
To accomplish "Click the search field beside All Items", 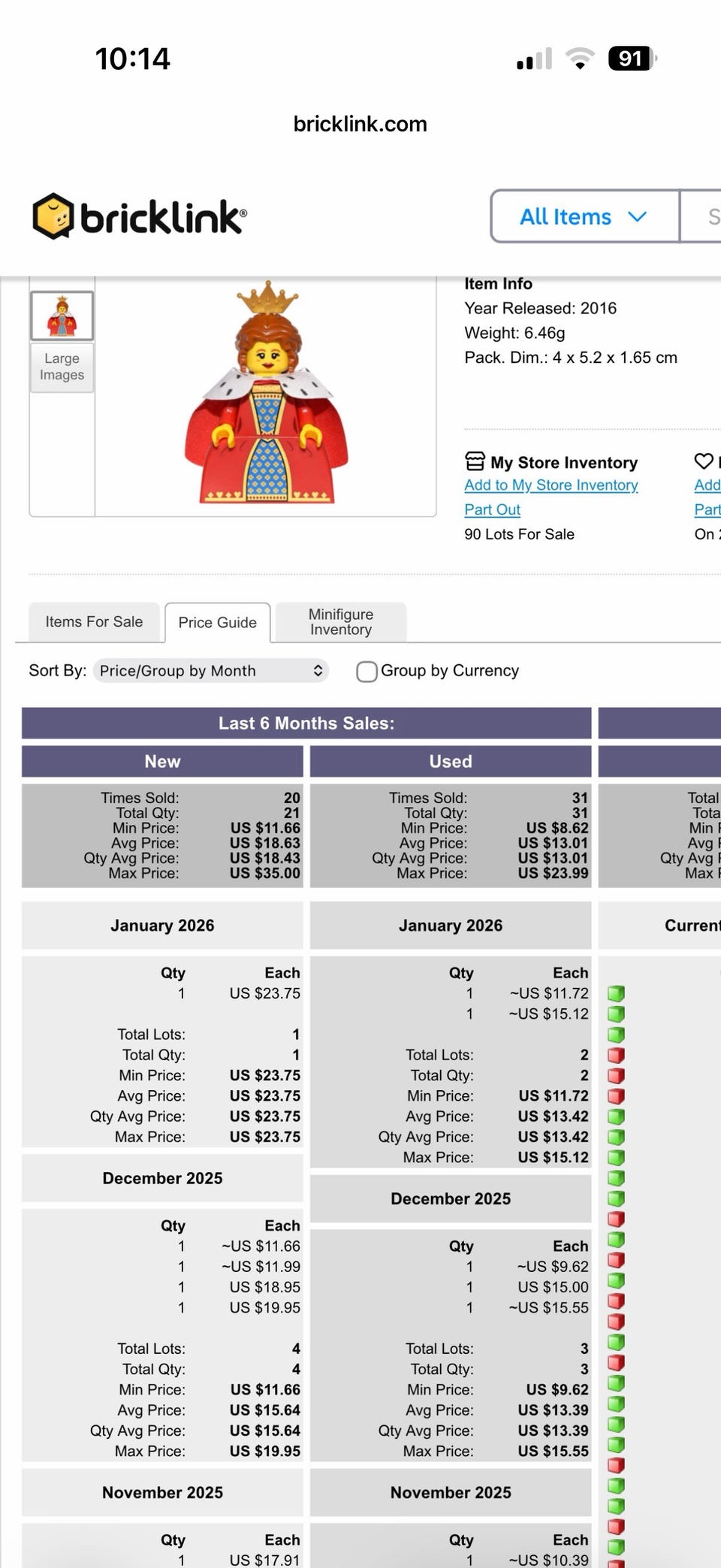I will coord(701,216).
